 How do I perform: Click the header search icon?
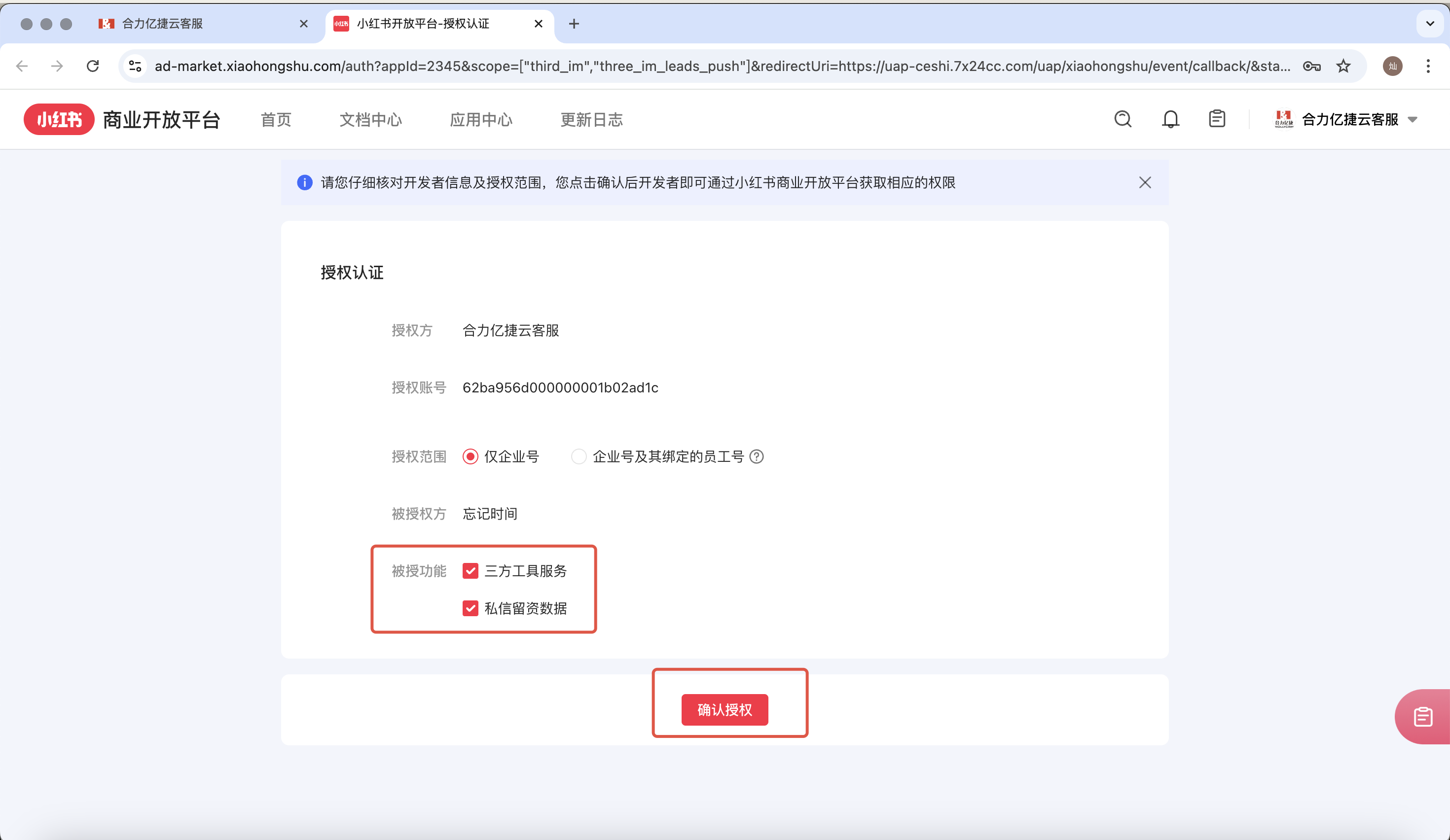(1123, 119)
